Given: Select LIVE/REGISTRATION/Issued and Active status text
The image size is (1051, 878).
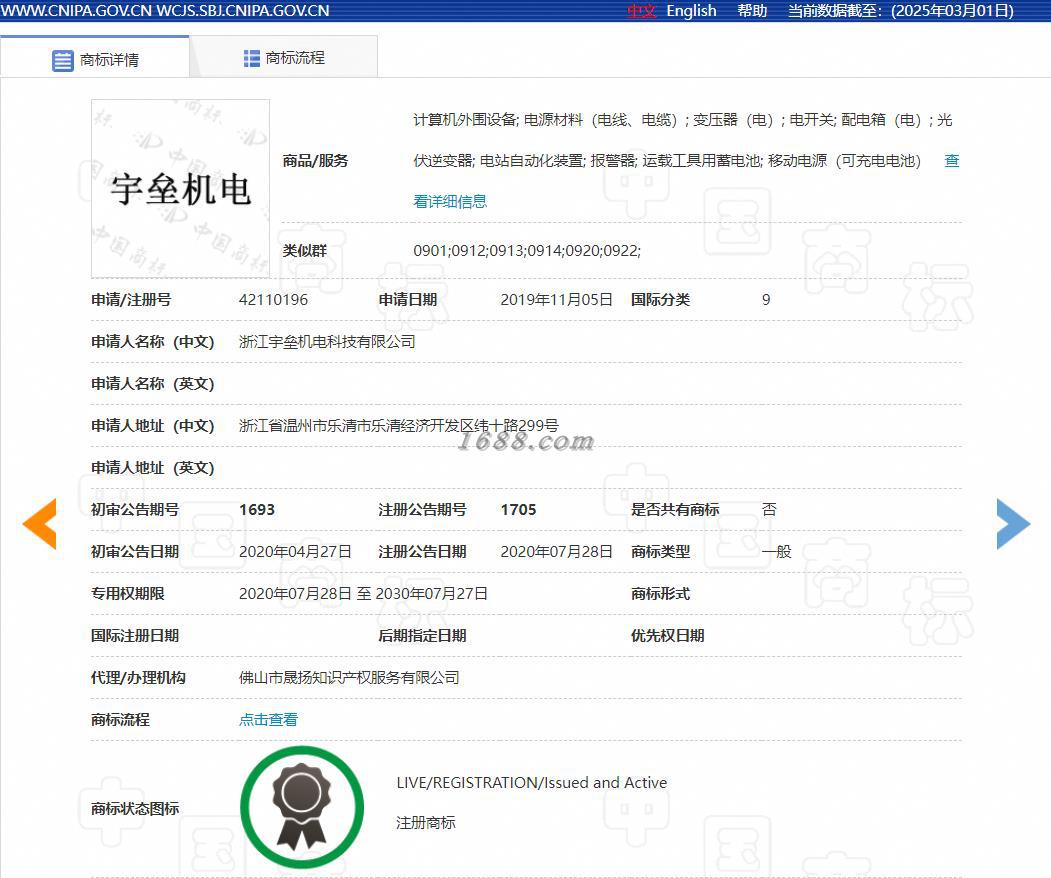Looking at the screenshot, I should (x=532, y=782).
